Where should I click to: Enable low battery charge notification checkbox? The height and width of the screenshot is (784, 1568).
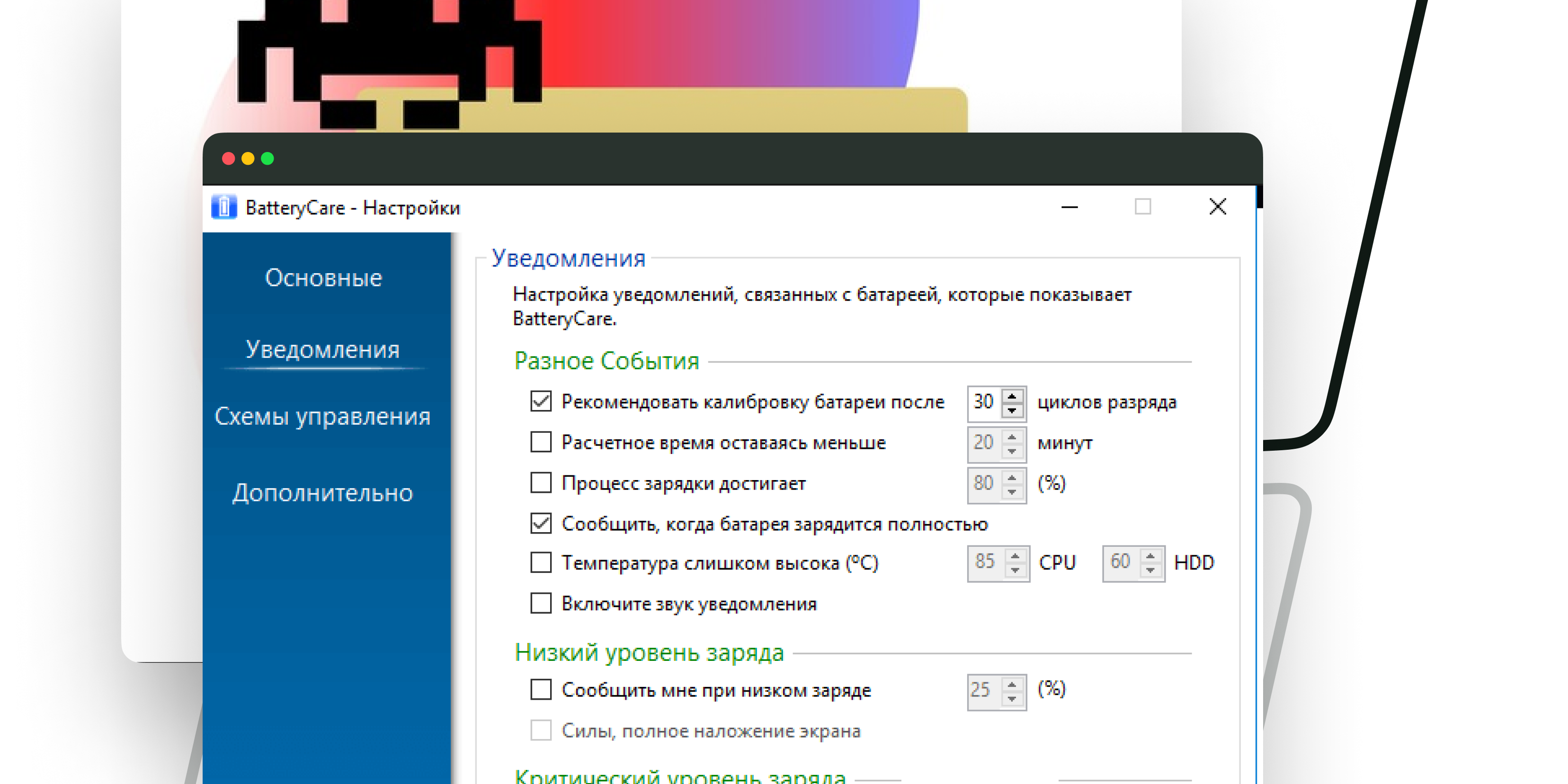tap(541, 690)
